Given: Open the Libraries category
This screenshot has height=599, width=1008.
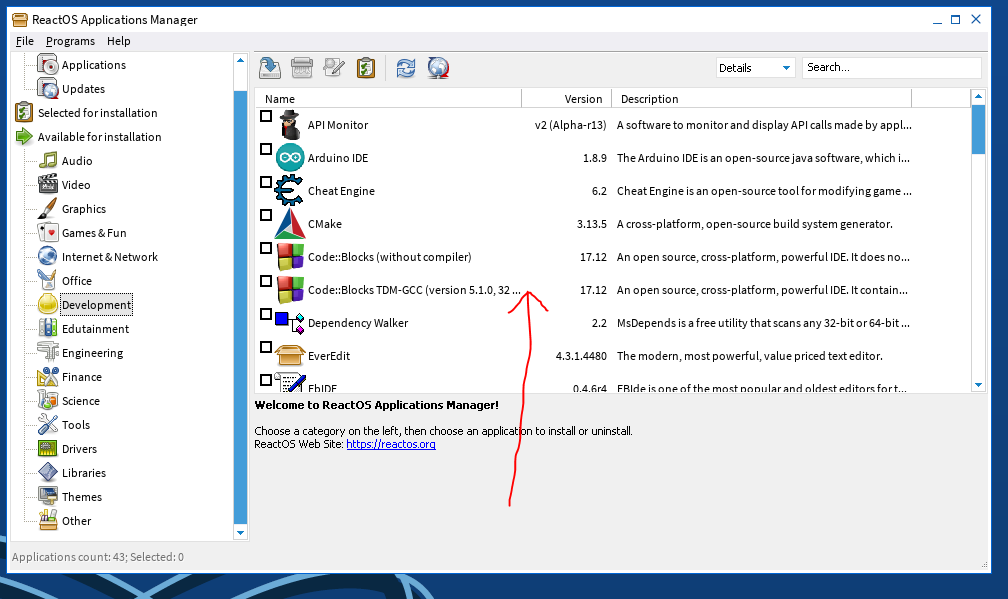Looking at the screenshot, I should click(84, 472).
